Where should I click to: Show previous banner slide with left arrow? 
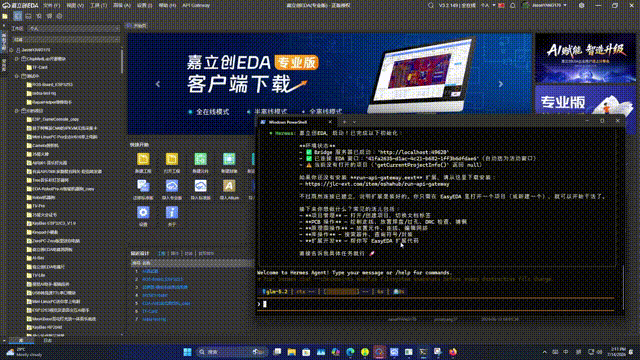click(x=158, y=84)
